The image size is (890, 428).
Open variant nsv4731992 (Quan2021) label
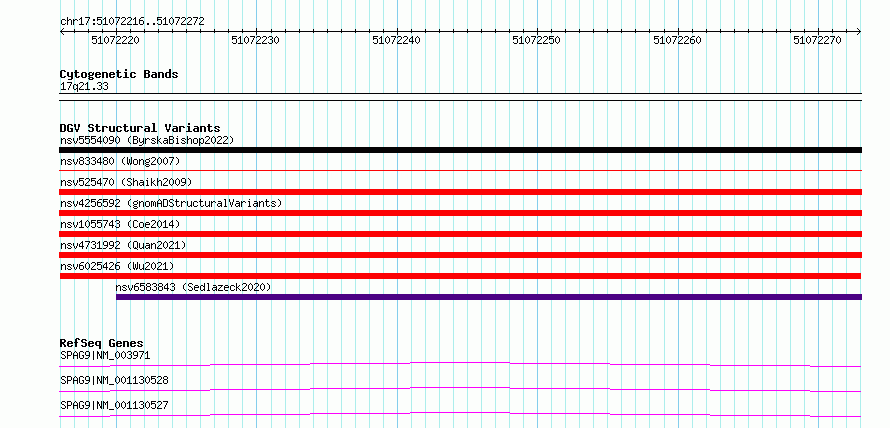click(123, 245)
